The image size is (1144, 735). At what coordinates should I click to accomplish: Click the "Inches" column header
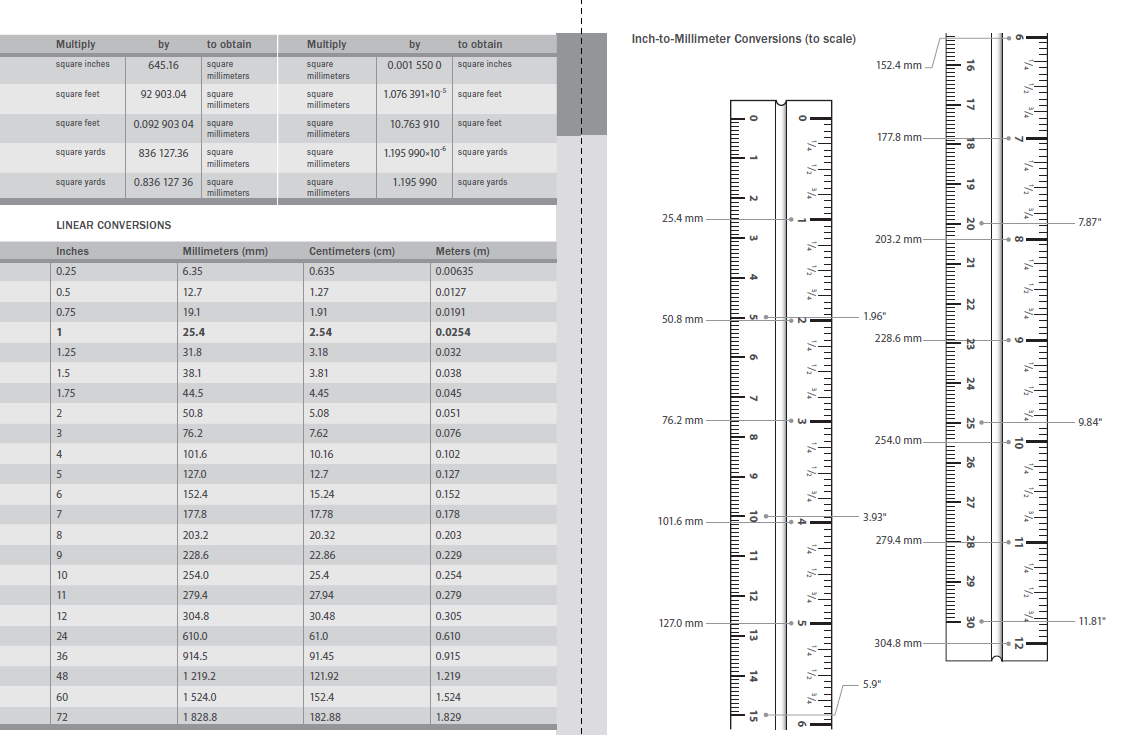(x=72, y=251)
